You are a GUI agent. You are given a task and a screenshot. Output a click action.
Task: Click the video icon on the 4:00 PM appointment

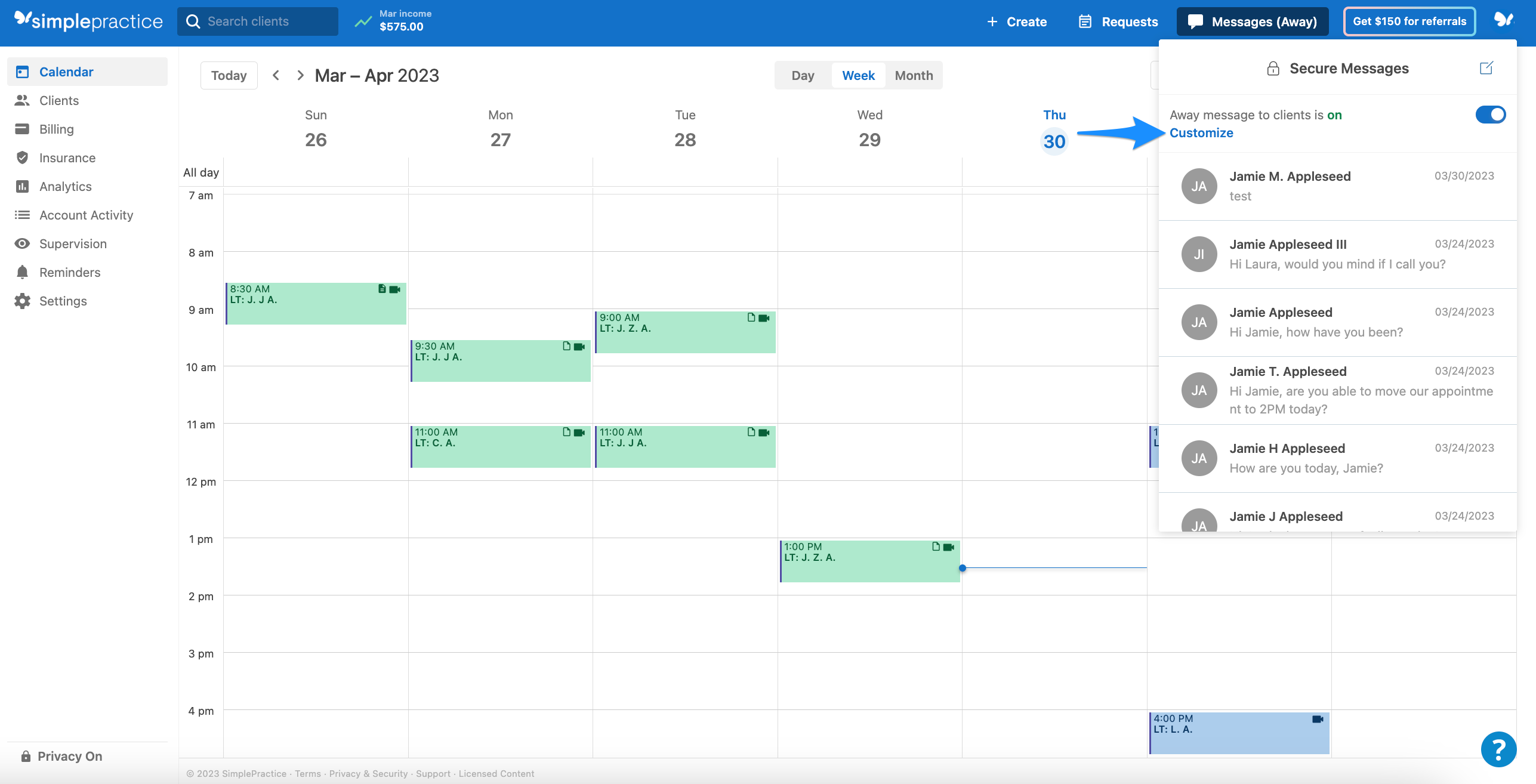(x=1318, y=719)
